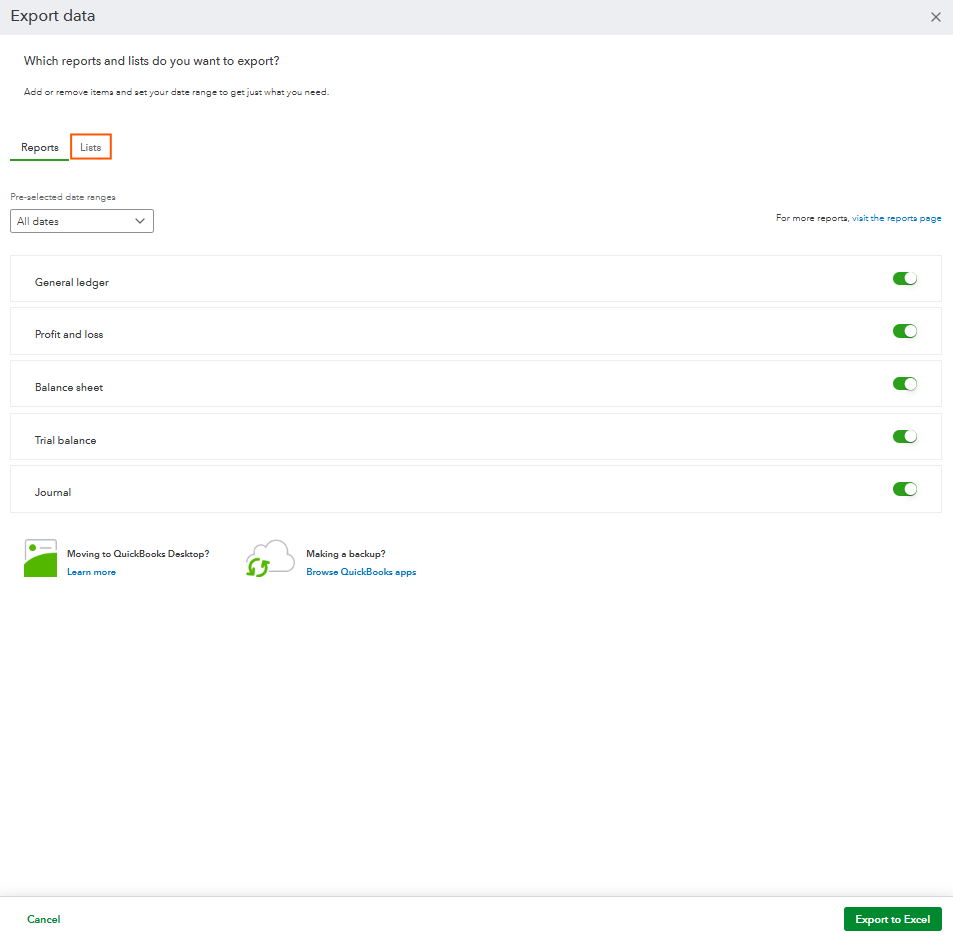Switch off the Trial balance toggle
The image size is (953, 940).
904,437
